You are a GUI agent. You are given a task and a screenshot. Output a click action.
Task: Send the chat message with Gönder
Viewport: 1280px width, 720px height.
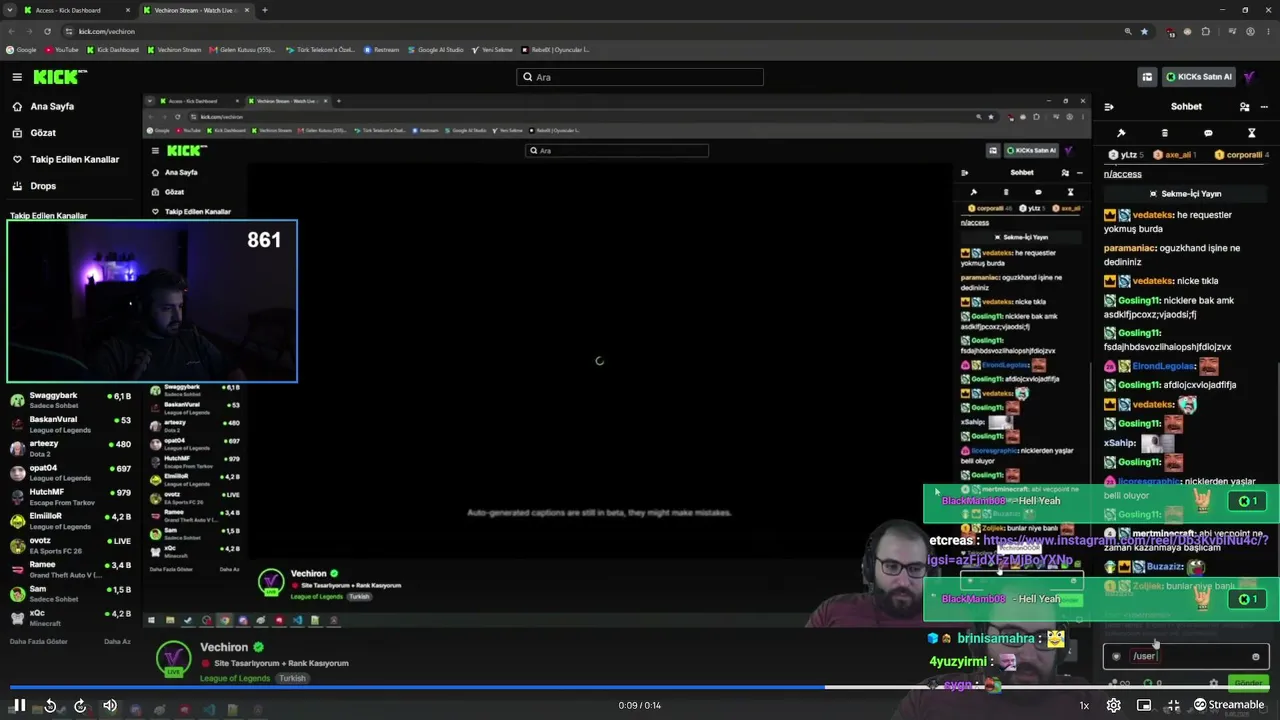coord(1249,683)
